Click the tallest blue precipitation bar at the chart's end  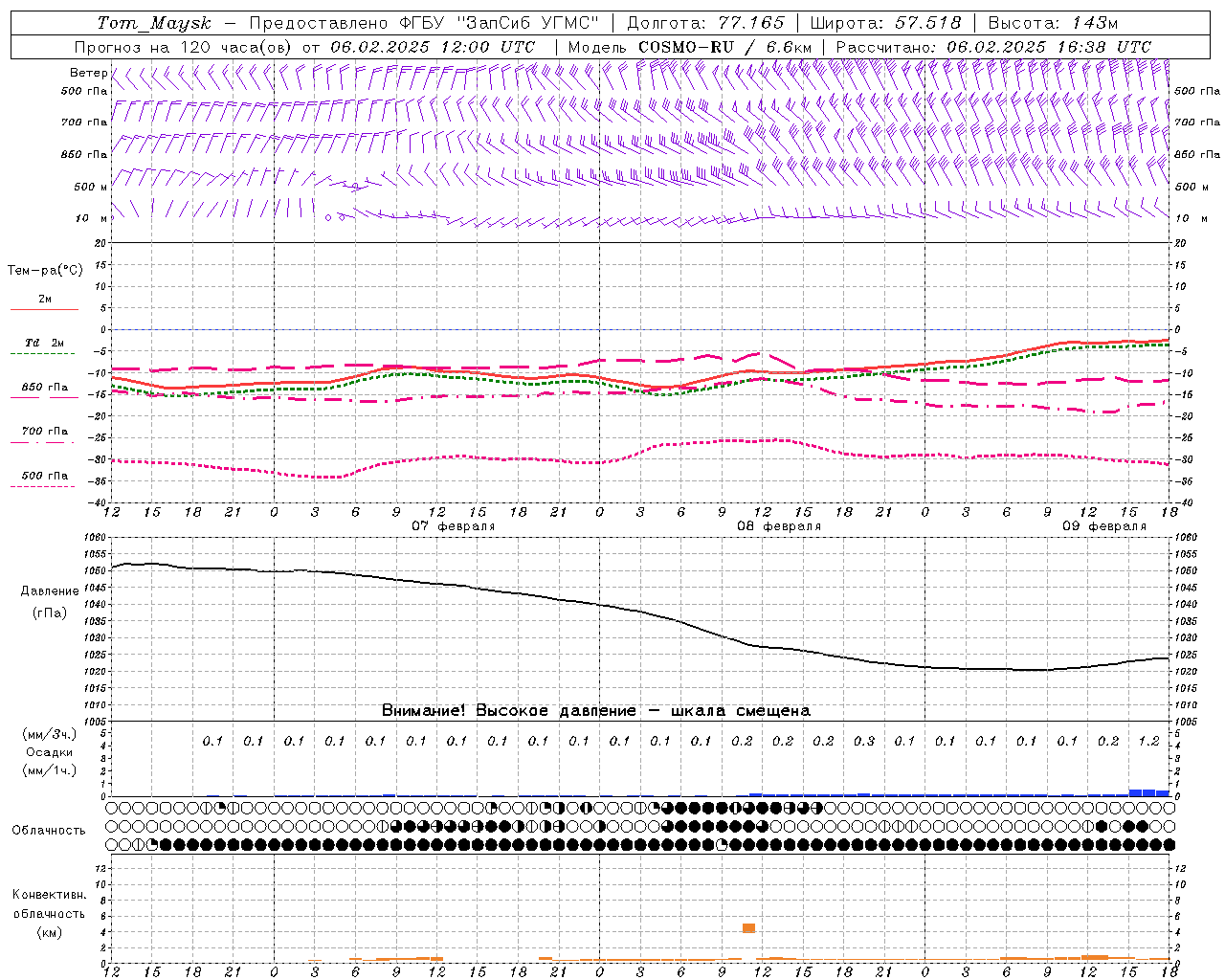[x=1148, y=792]
